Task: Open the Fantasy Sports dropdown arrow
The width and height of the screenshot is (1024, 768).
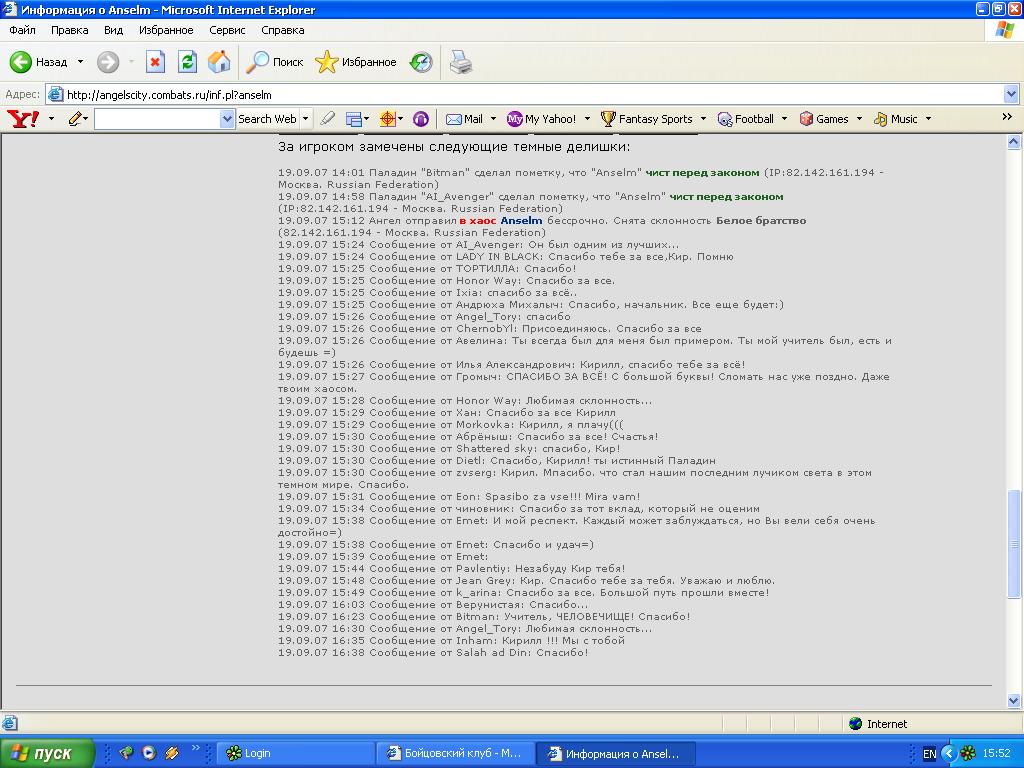Action: click(x=703, y=119)
